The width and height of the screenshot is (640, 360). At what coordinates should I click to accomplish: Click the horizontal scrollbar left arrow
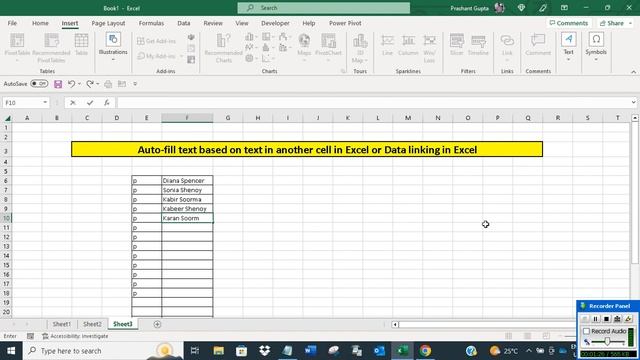point(395,324)
